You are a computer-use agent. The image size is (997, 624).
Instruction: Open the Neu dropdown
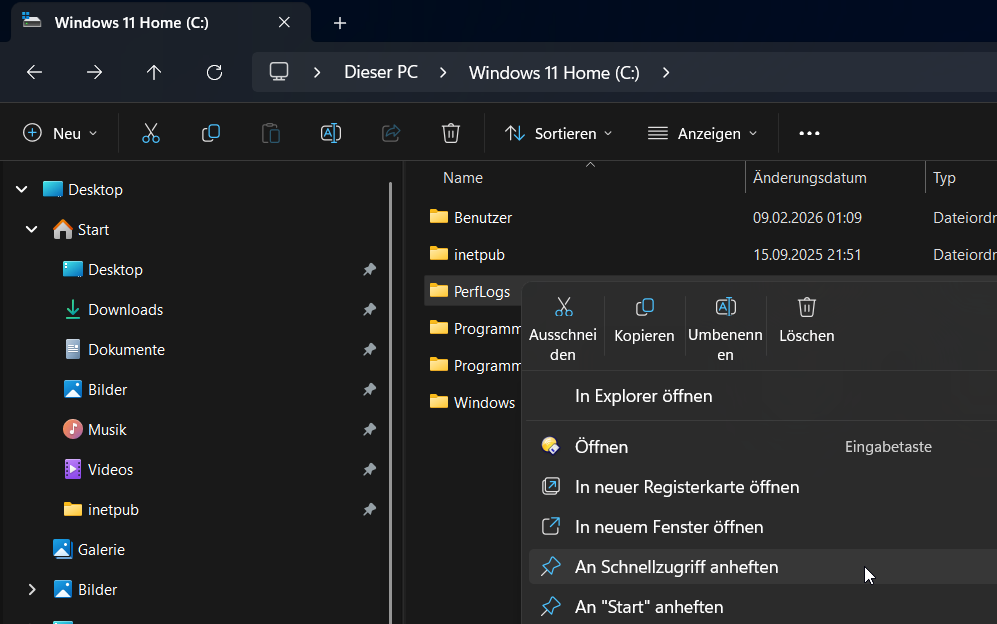click(60, 133)
